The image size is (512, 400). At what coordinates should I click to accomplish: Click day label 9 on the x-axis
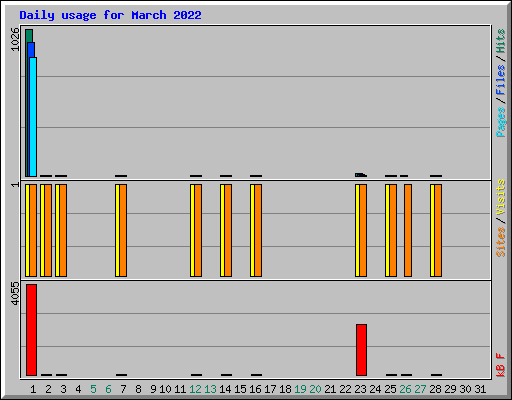(153, 389)
